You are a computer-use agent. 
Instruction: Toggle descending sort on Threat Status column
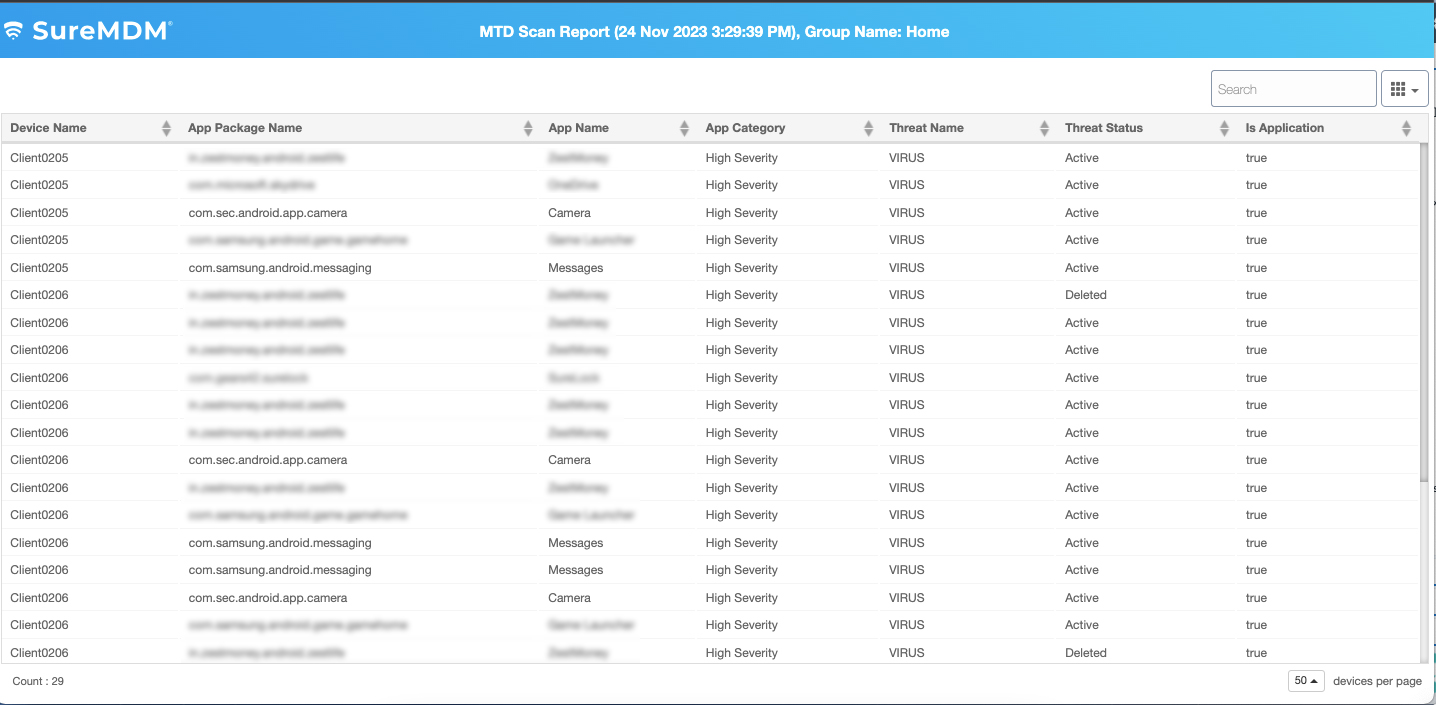tap(1224, 132)
